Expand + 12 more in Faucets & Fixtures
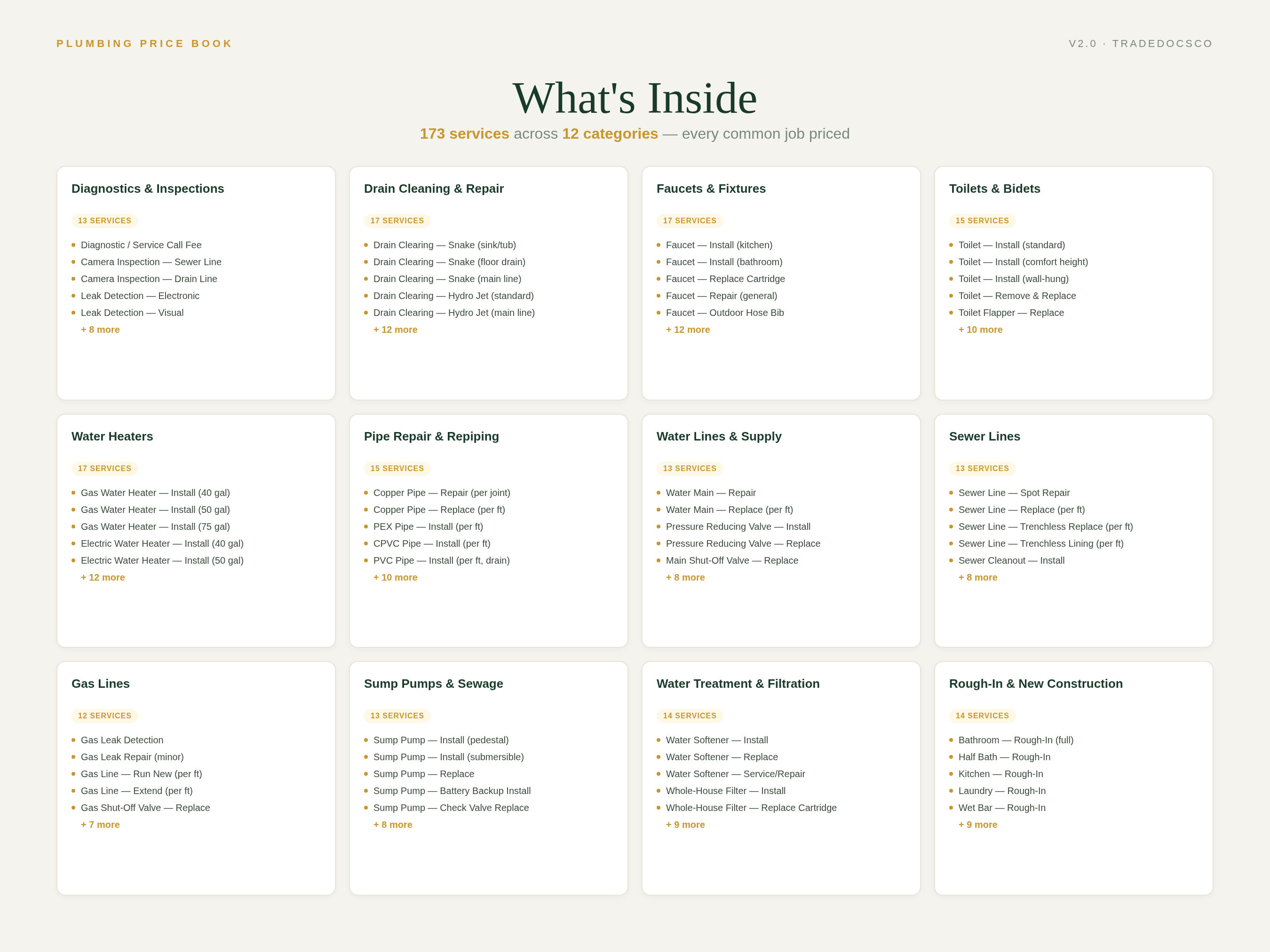This screenshot has height=952, width=1270. click(688, 330)
